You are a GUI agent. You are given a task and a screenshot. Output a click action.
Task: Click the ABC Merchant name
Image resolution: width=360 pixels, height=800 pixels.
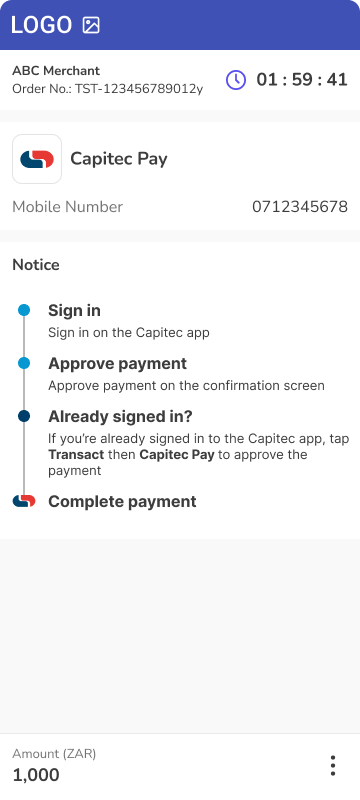[x=56, y=71]
